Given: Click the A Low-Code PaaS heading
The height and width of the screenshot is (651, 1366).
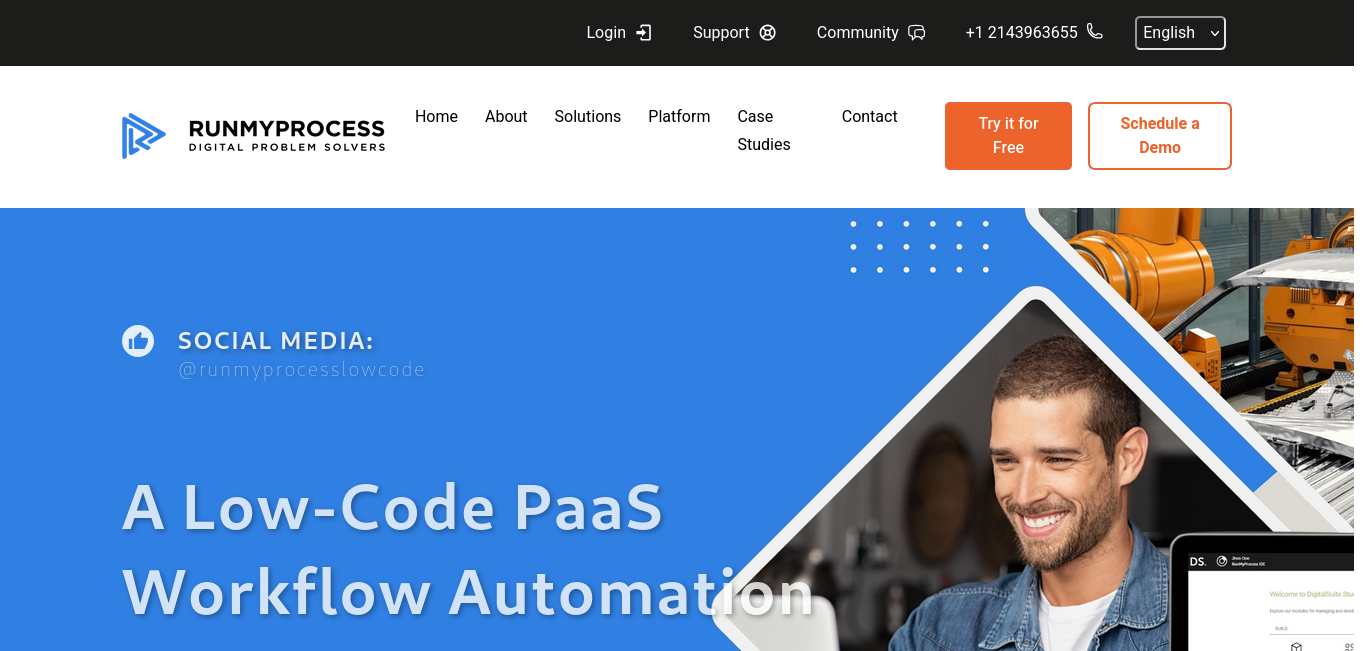Looking at the screenshot, I should tap(393, 508).
